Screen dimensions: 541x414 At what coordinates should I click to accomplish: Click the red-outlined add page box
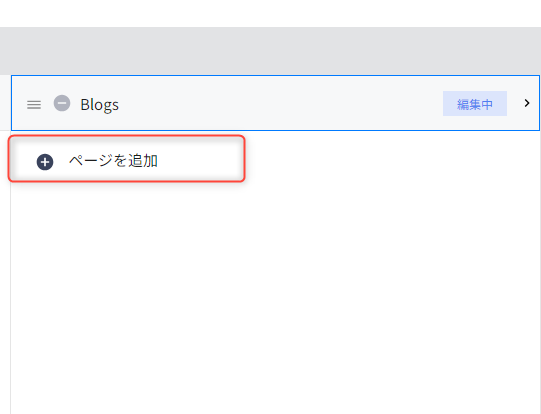coord(127,158)
